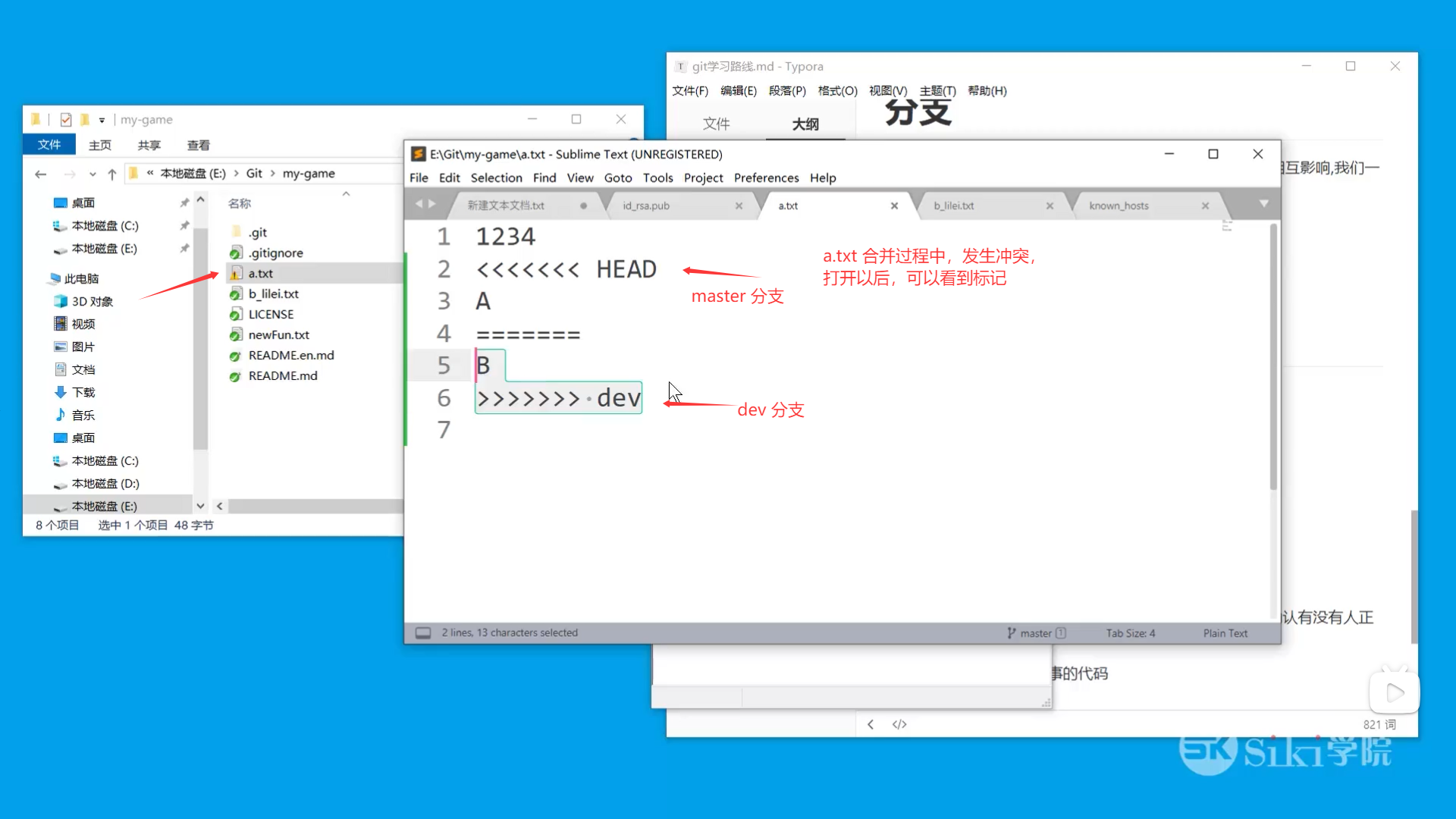Close the id_rsa.pub tab
Image resolution: width=1456 pixels, height=819 pixels.
pos(739,206)
